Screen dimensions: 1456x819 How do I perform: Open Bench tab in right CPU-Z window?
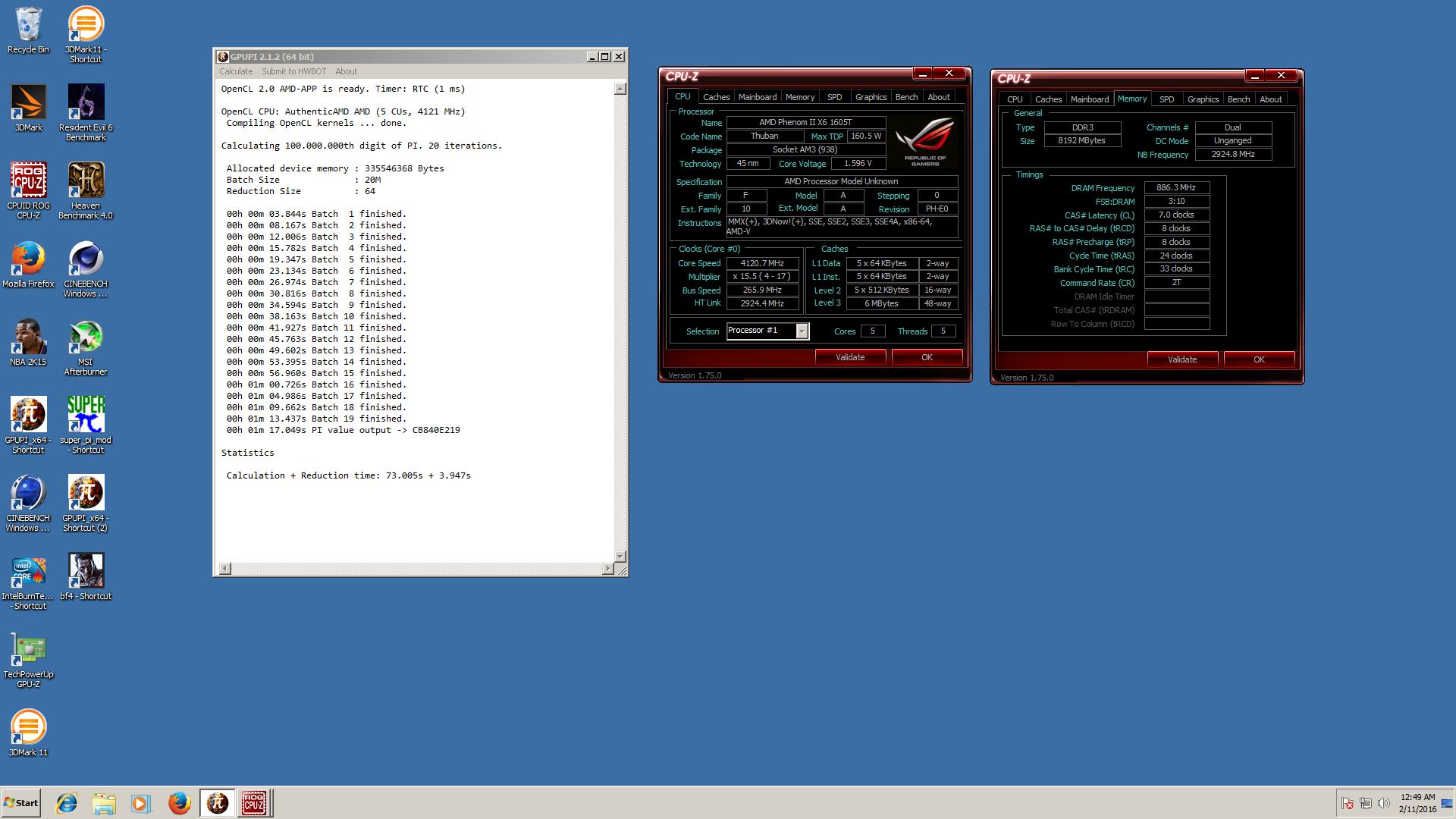tap(1238, 99)
